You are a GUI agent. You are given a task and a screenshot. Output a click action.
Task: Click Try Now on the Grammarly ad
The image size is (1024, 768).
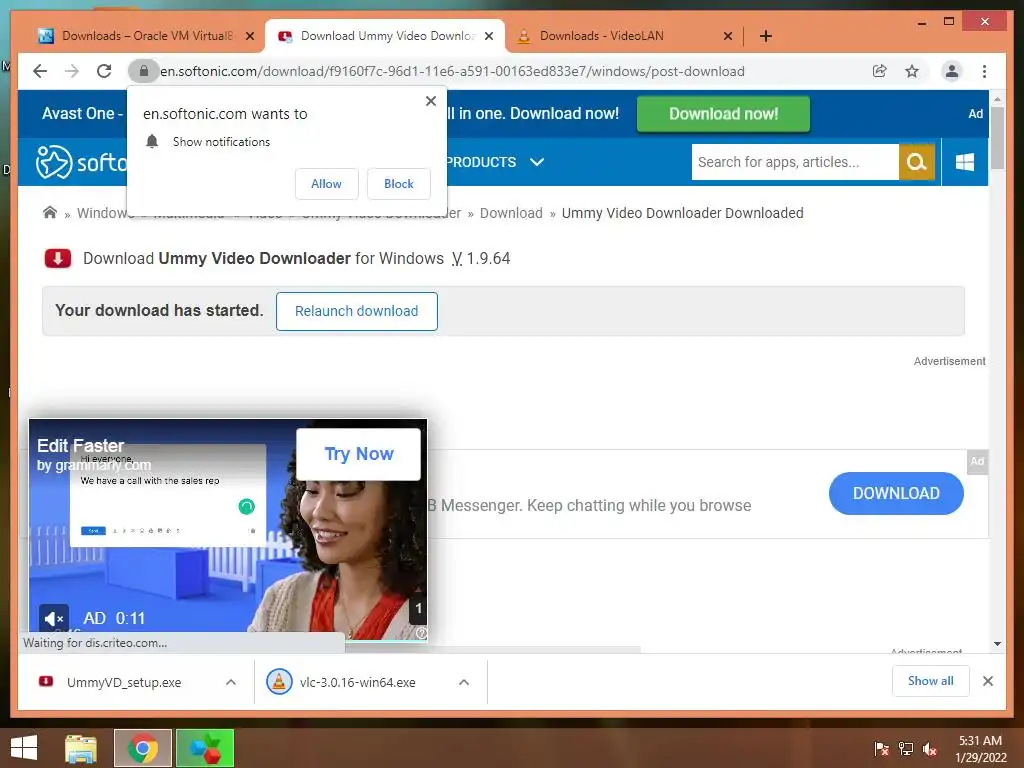coord(359,454)
